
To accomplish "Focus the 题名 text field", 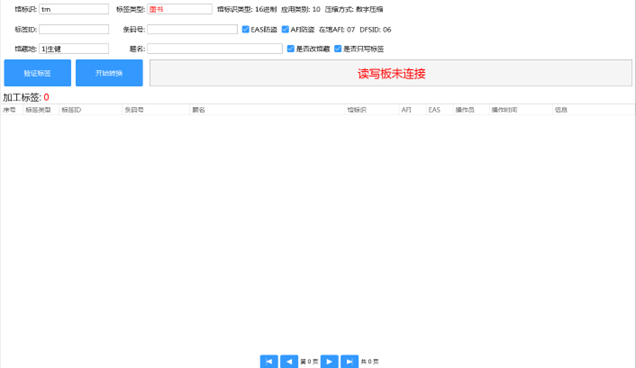I will tap(215, 49).
